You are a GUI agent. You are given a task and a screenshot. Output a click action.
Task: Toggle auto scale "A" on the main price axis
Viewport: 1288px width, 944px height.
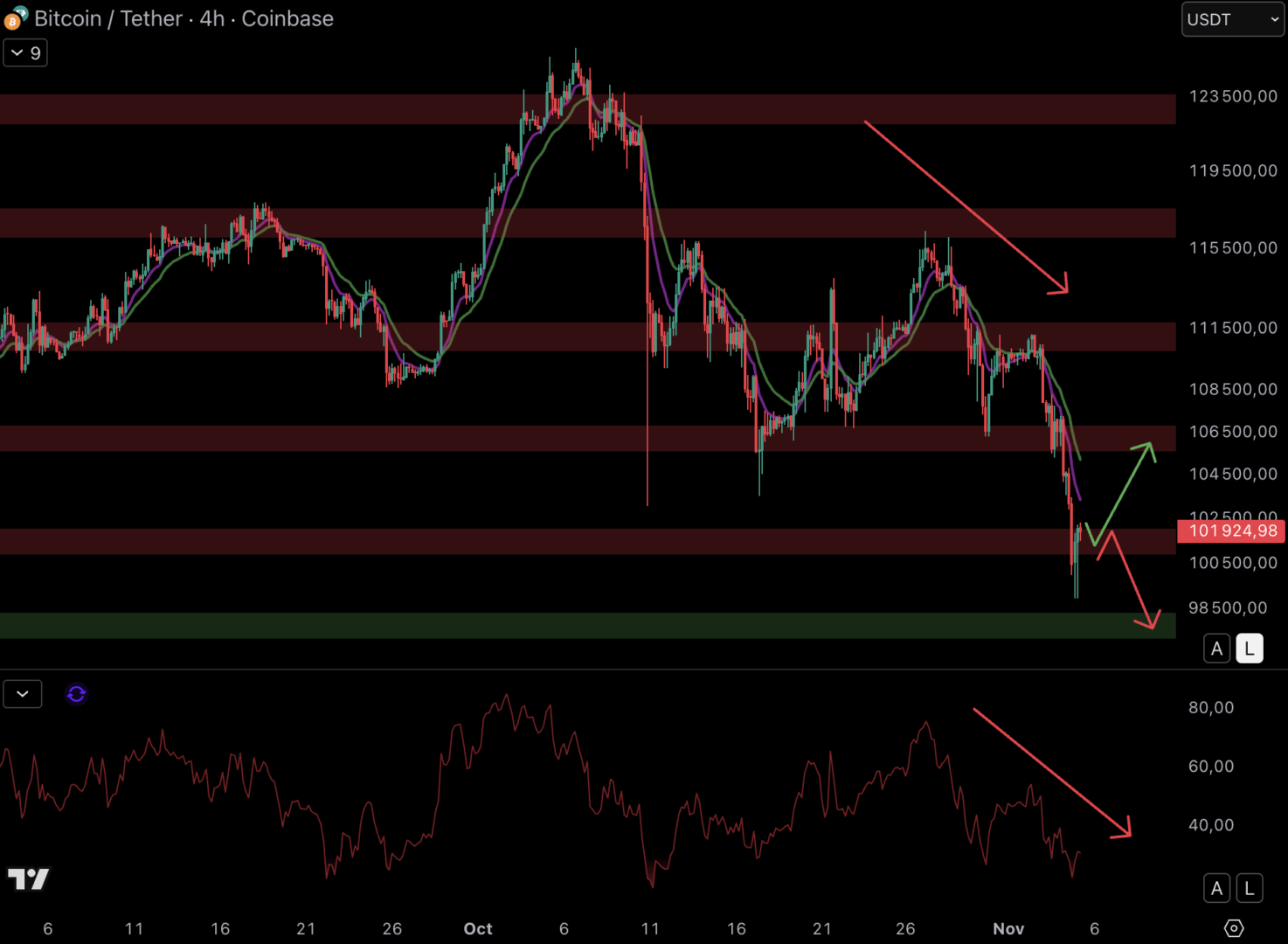[x=1216, y=648]
